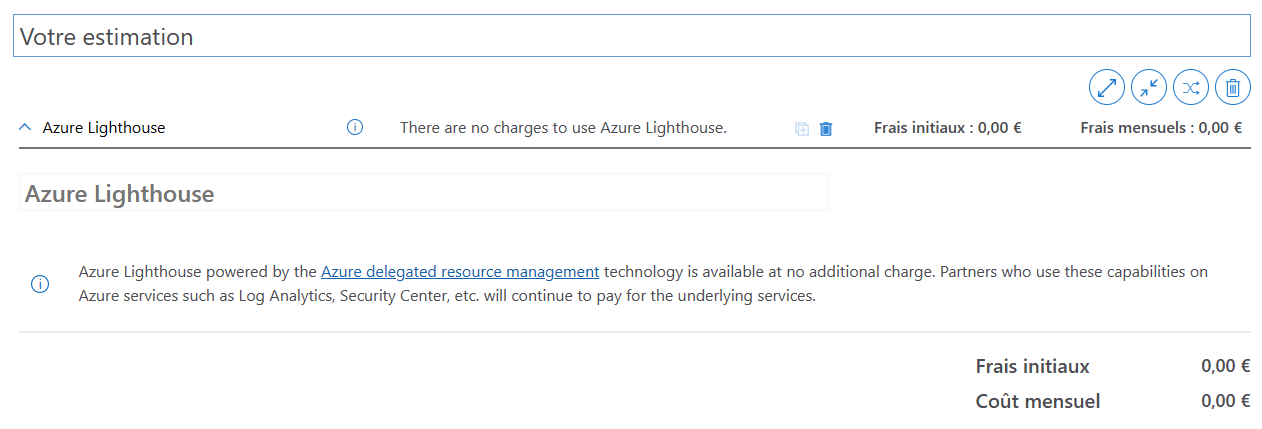Click the row's Frais mensuels 0,00 € summary
This screenshot has width=1262, height=429.
pyautogui.click(x=1161, y=128)
